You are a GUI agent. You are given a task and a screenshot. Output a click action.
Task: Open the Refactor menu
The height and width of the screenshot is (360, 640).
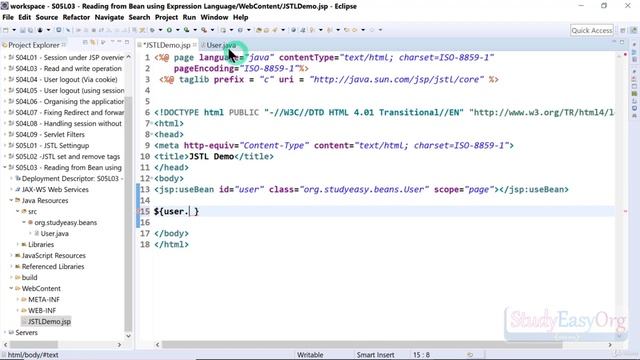[x=76, y=17]
